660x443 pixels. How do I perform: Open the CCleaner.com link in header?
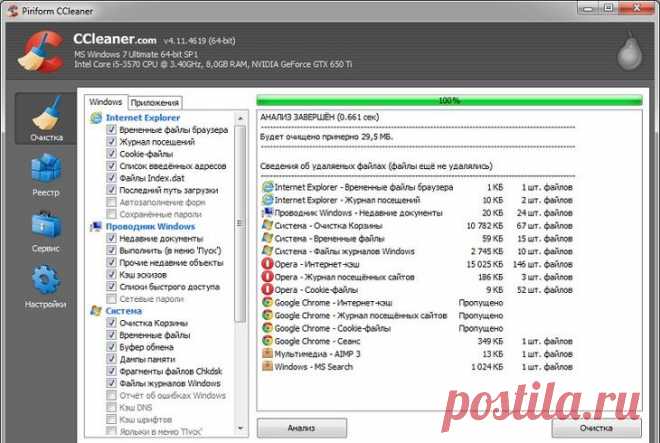click(x=114, y=39)
